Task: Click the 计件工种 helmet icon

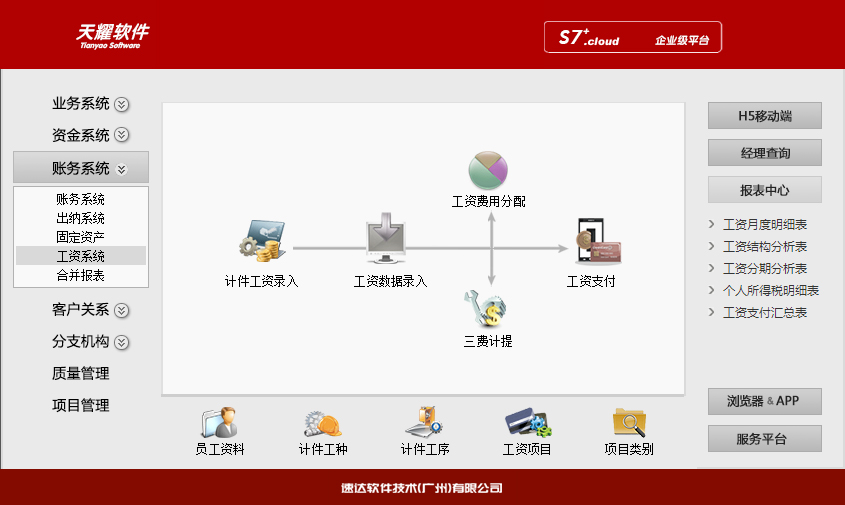Action: pos(323,423)
